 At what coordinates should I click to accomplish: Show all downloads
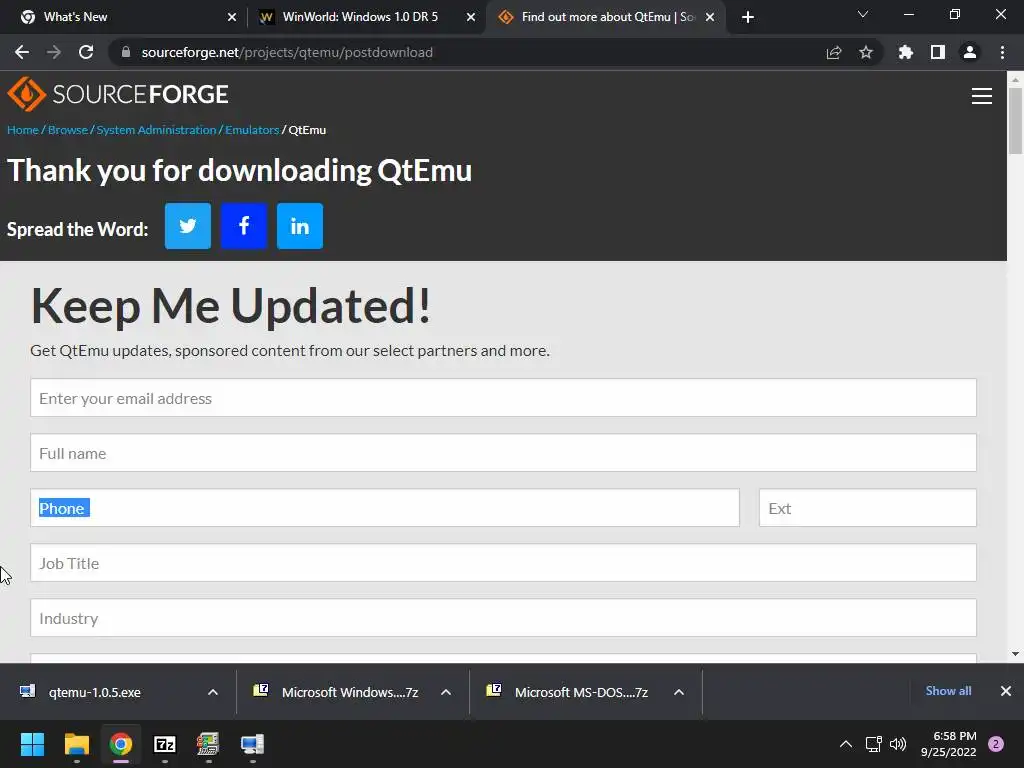[x=948, y=691]
